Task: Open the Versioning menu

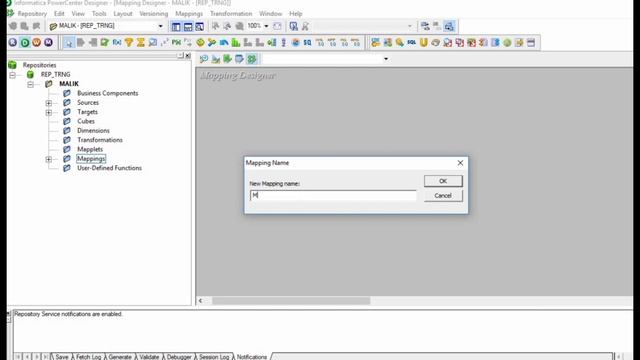Action: point(153,13)
